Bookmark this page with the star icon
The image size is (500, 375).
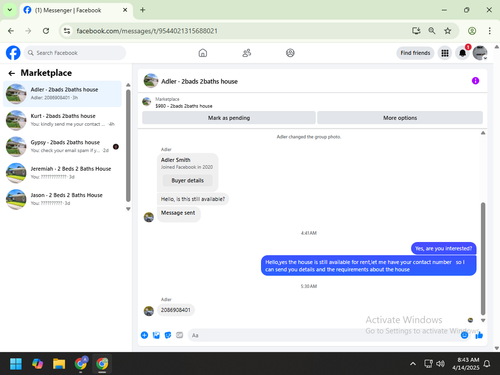(x=448, y=31)
